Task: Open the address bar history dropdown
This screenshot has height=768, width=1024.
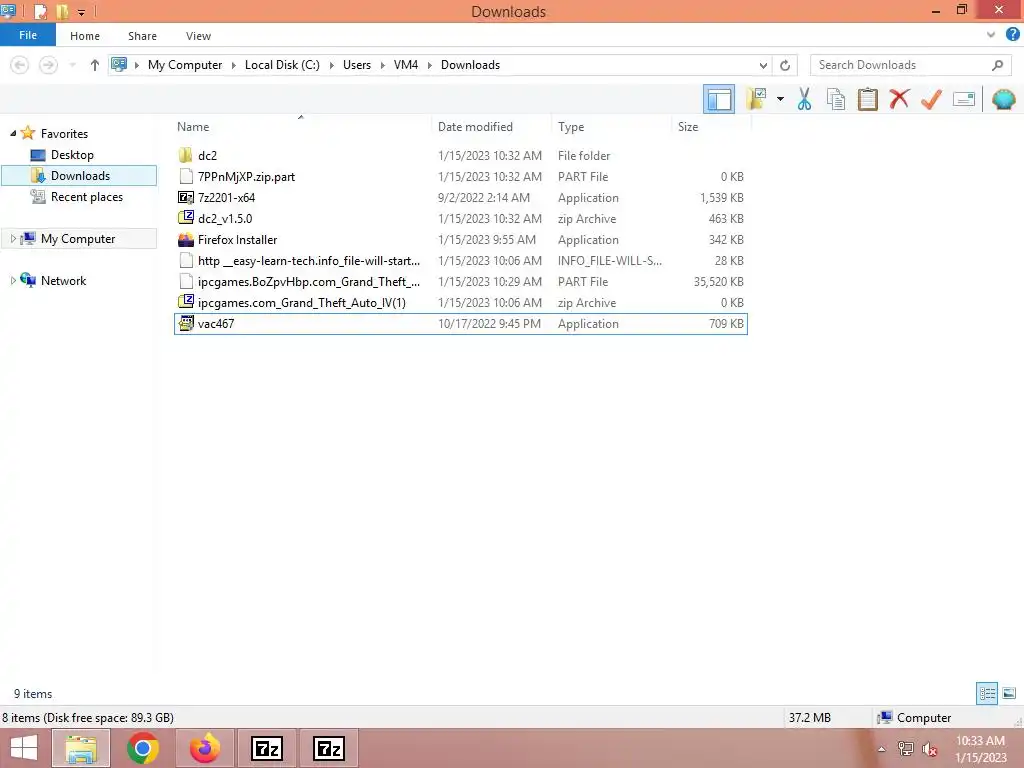Action: pos(763,65)
